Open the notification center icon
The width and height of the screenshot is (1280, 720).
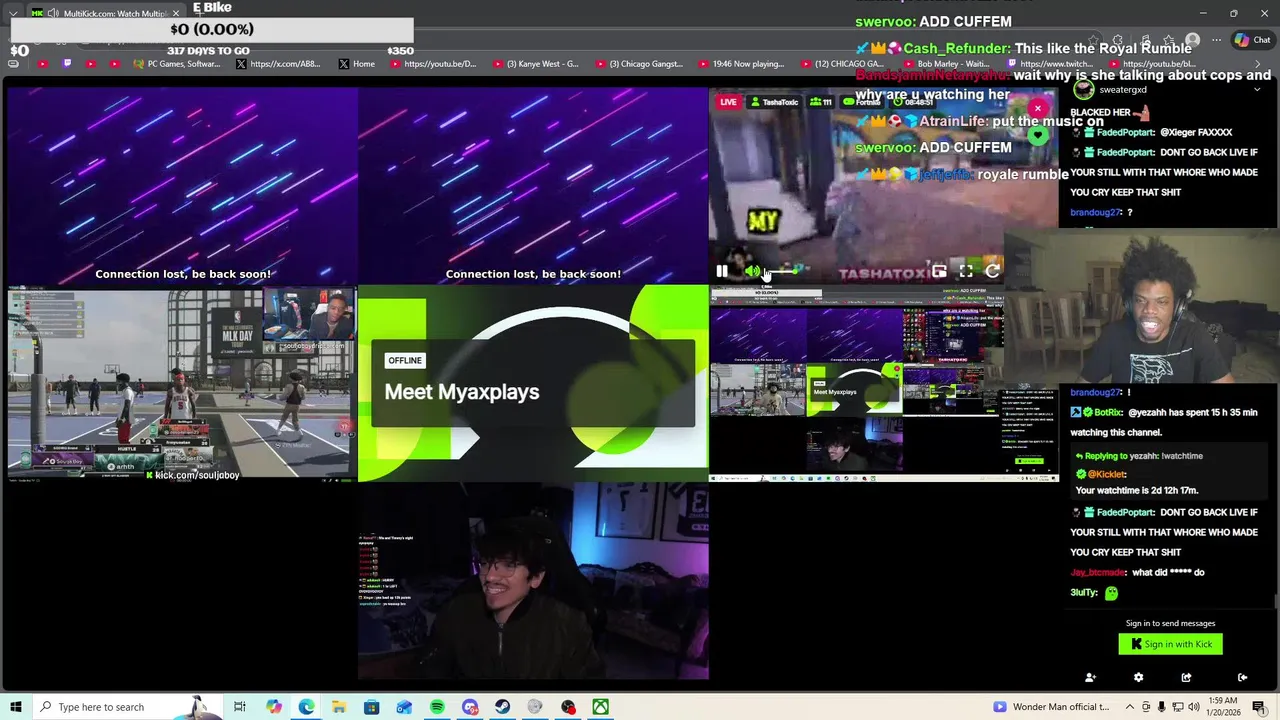click(x=1259, y=707)
